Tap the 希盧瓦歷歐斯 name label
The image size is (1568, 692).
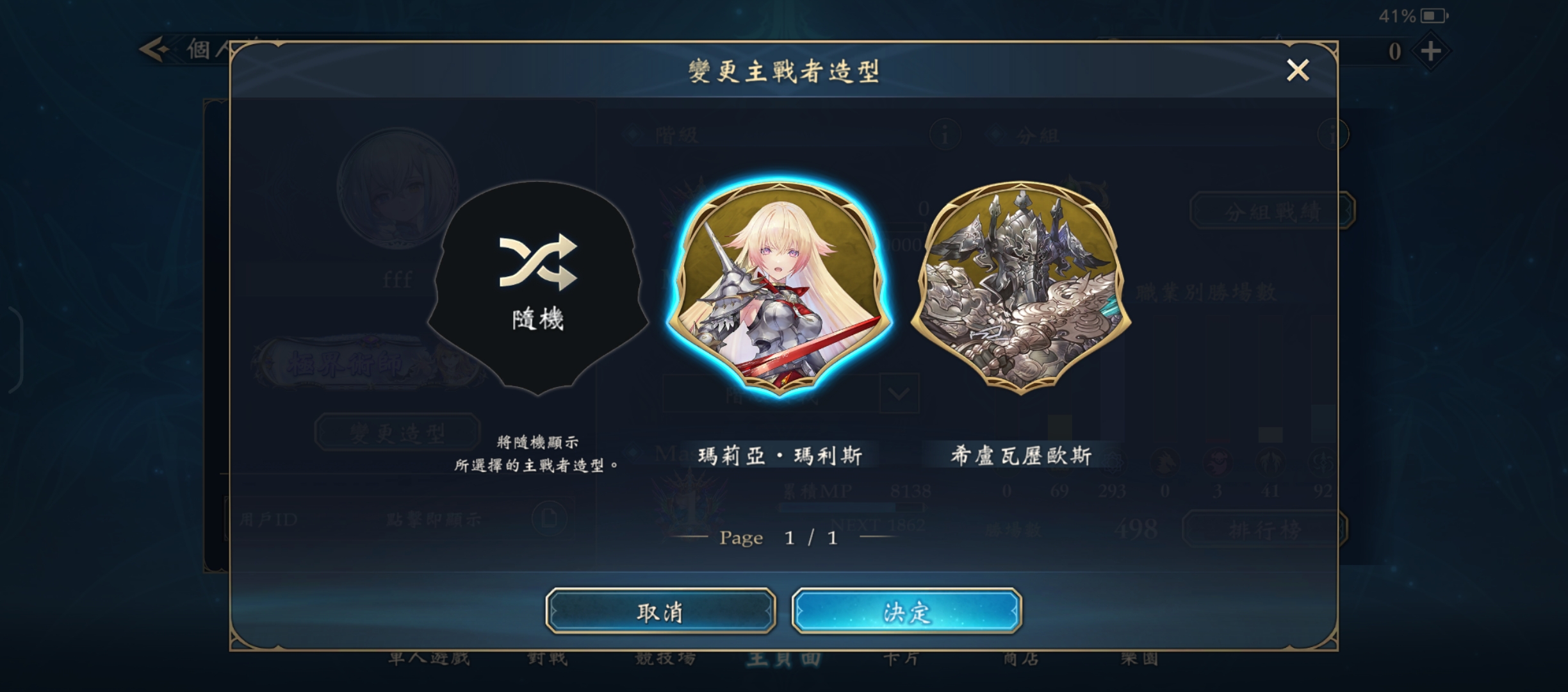(1021, 456)
